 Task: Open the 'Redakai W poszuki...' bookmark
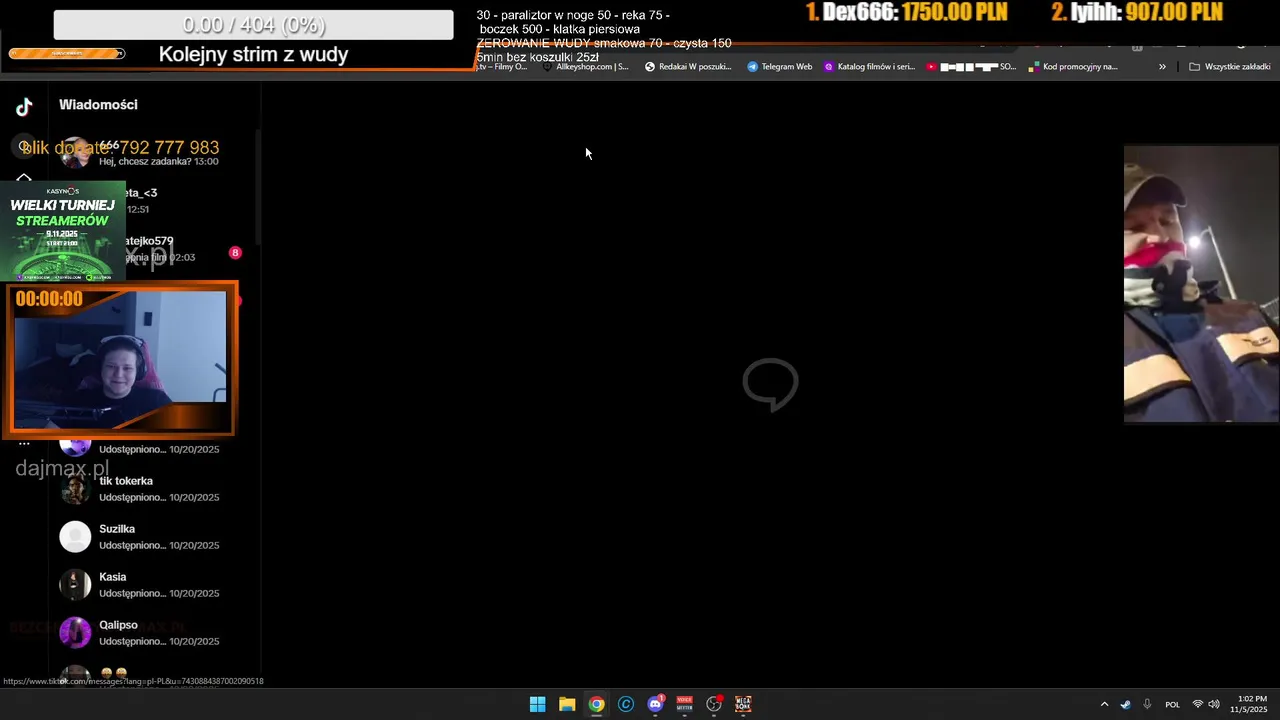[x=688, y=67]
